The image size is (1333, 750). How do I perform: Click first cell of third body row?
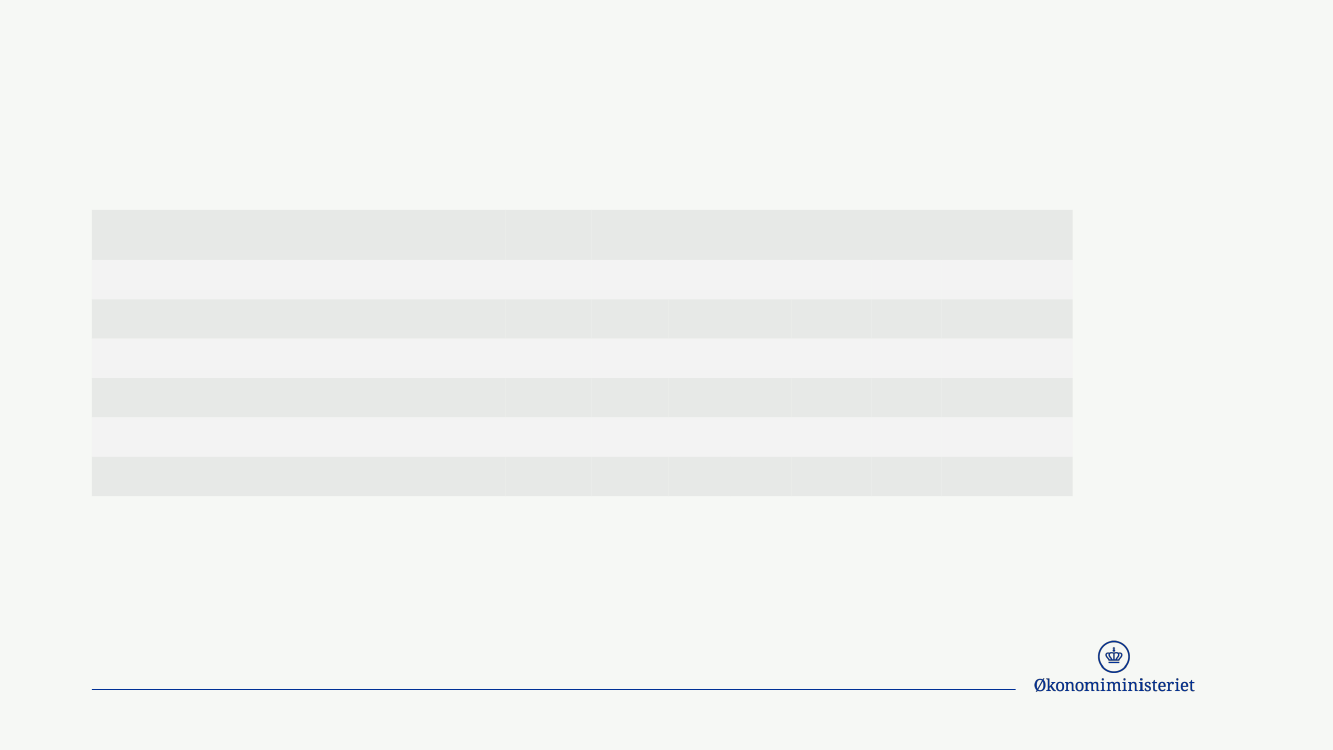300,358
